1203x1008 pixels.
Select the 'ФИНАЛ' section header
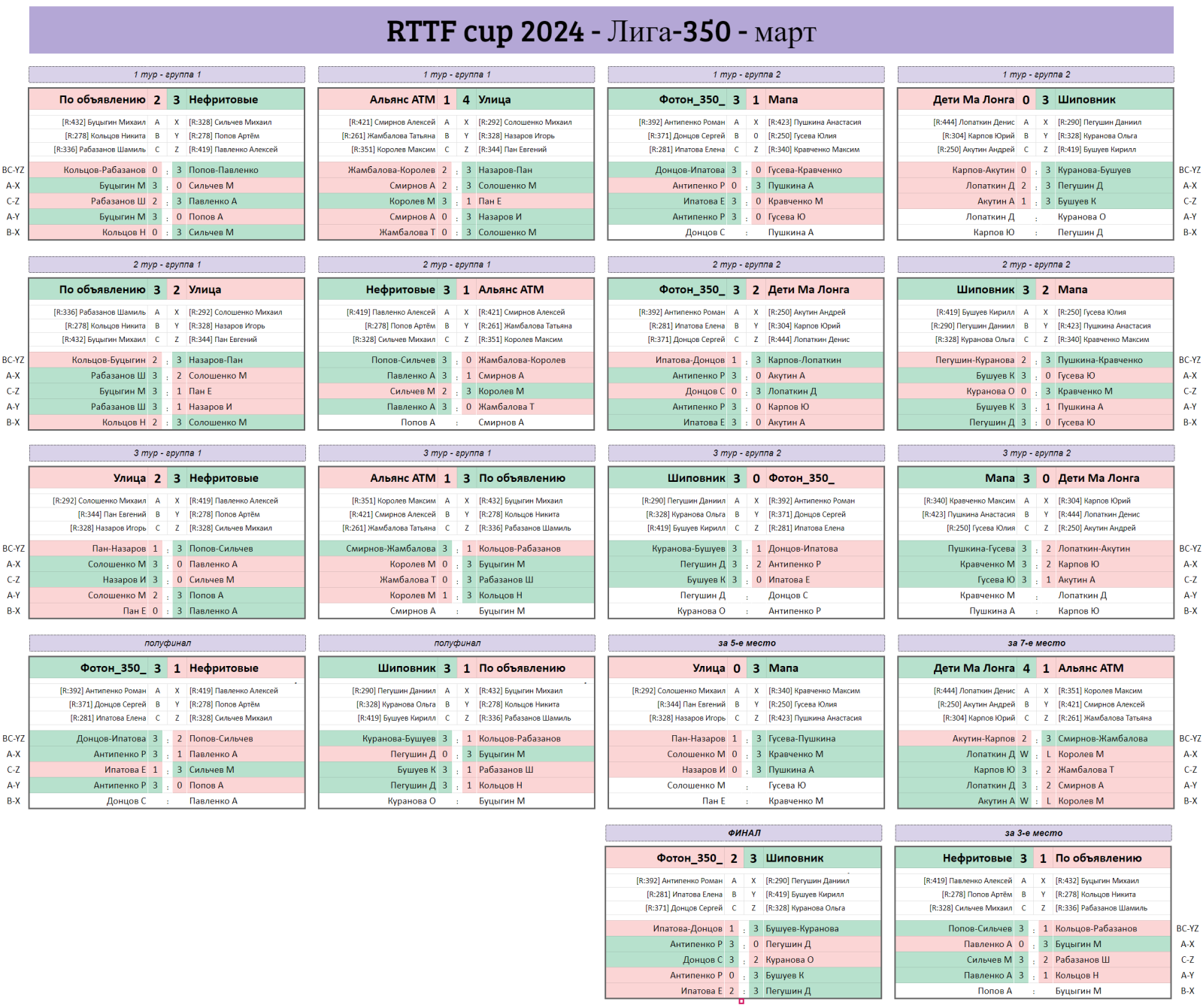coord(744,833)
